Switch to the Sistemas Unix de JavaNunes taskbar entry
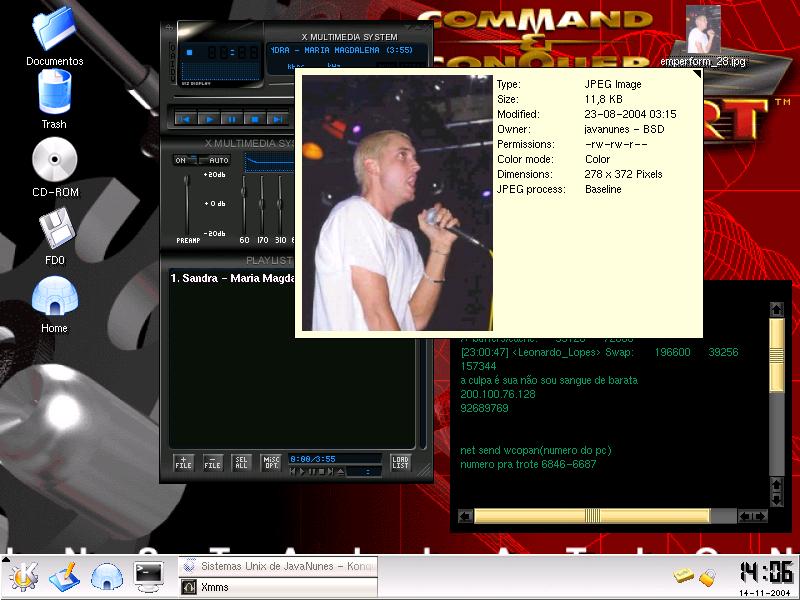 click(x=278, y=566)
